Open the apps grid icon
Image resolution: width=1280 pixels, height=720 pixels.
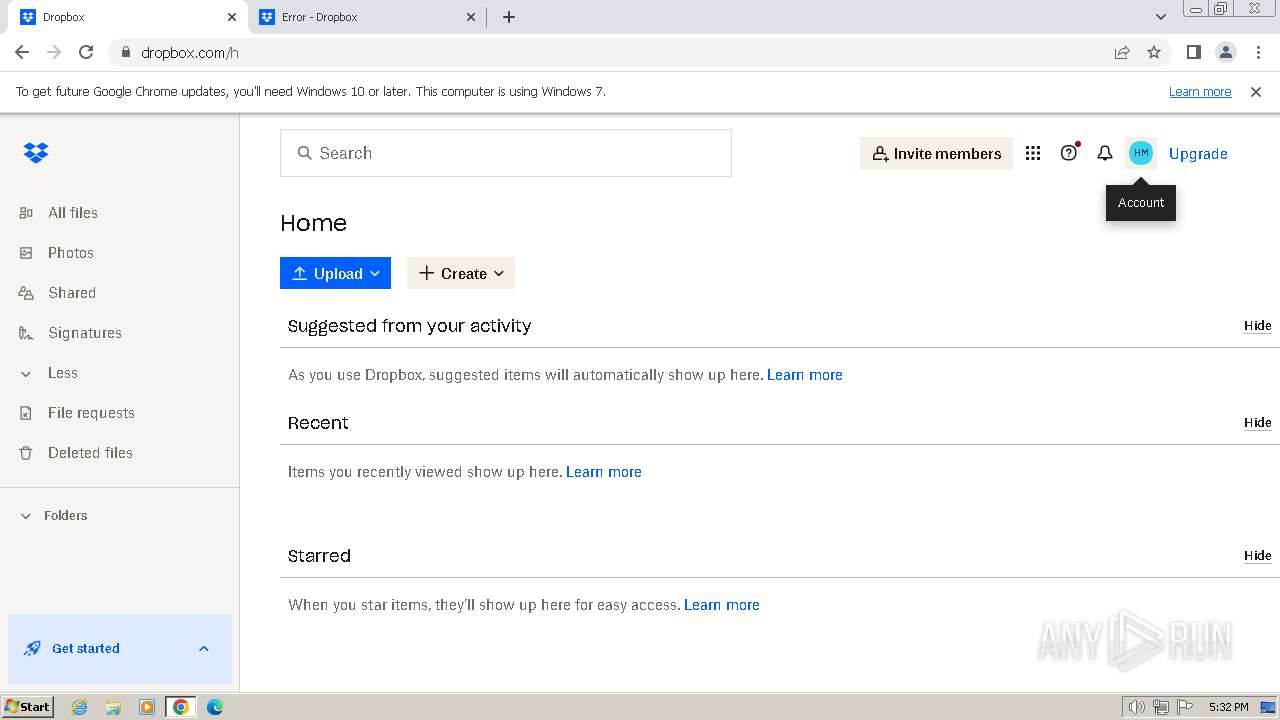click(x=1033, y=153)
